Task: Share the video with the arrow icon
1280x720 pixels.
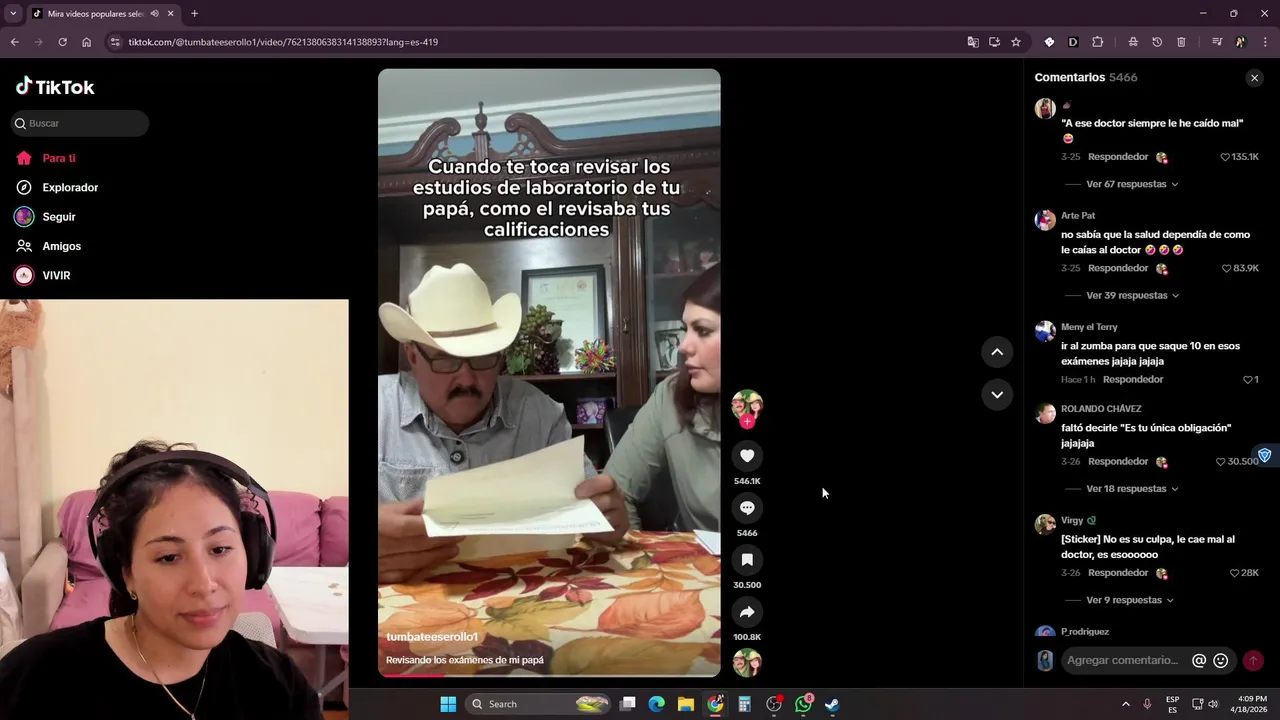Action: 747,612
